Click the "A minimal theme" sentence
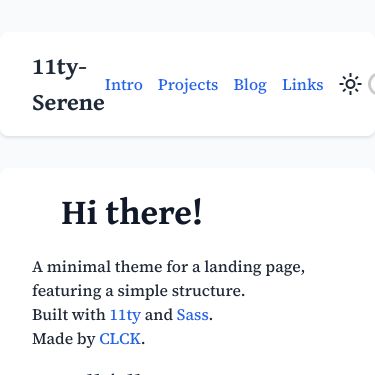 (x=168, y=267)
